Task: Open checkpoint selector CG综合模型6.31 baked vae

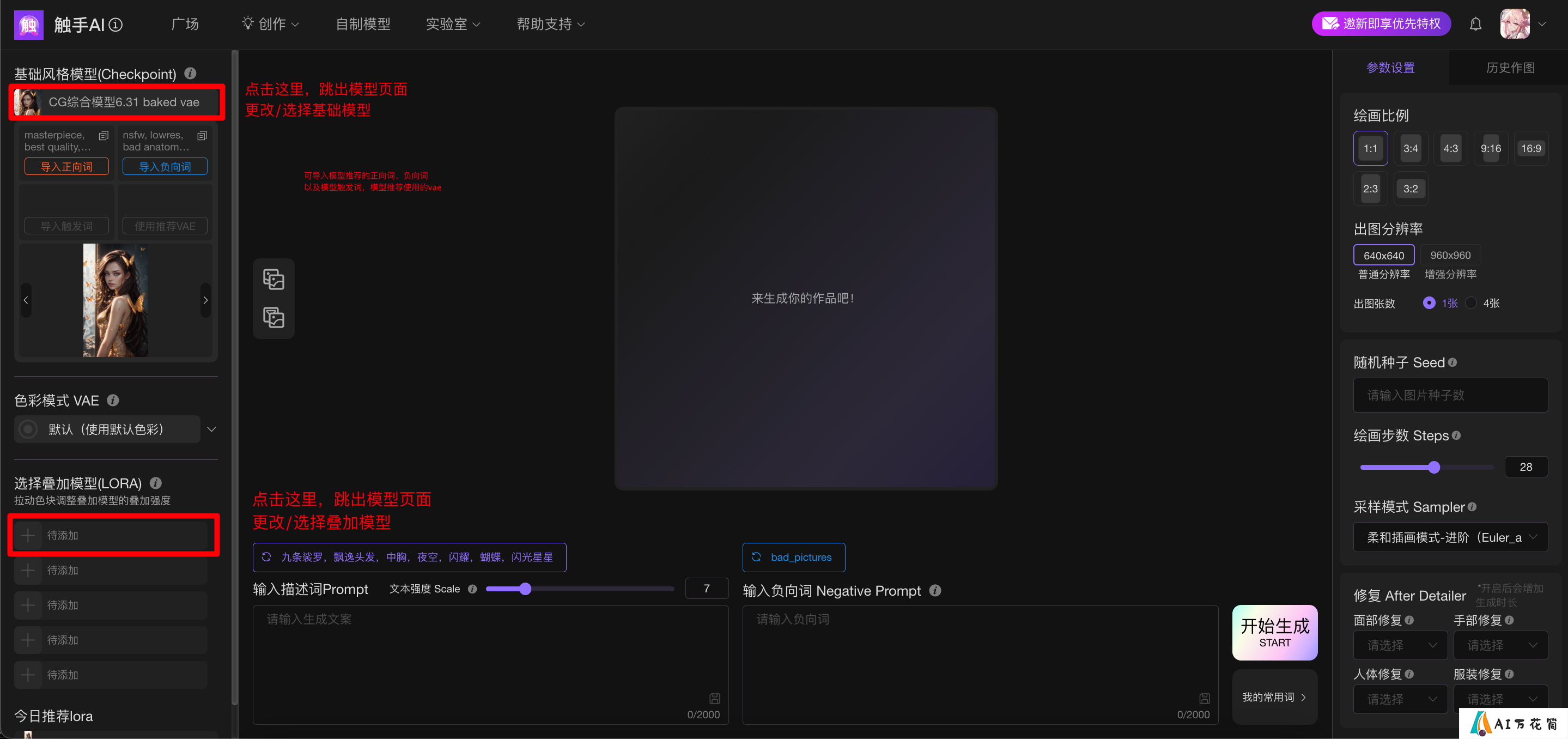Action: pyautogui.click(x=116, y=102)
